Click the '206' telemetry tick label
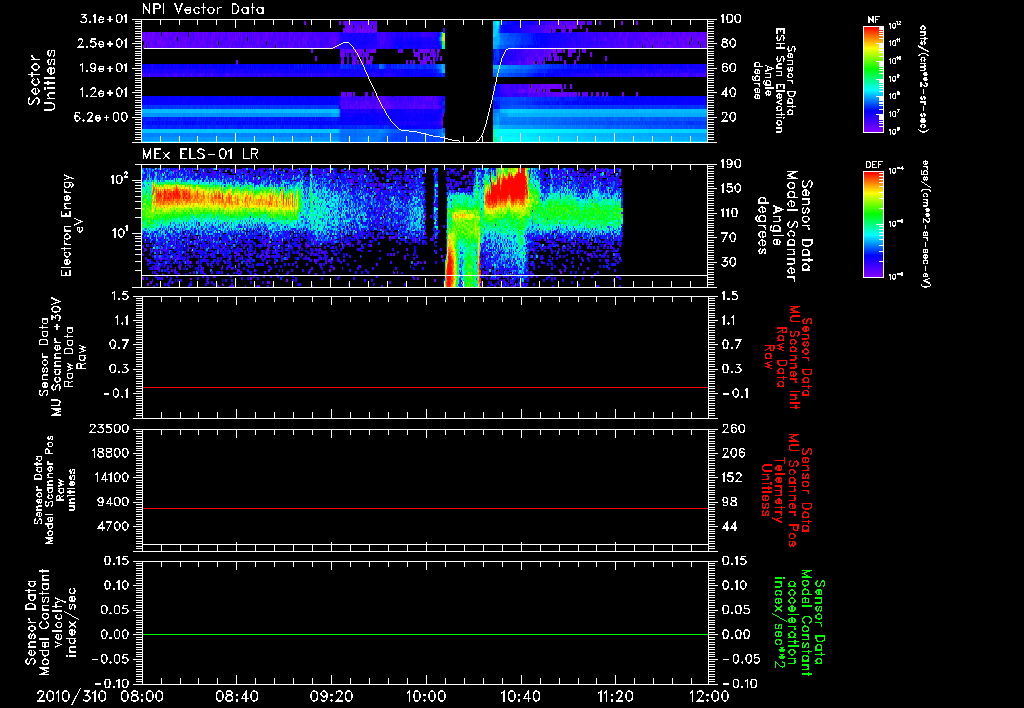The width and height of the screenshot is (1024, 708). coord(732,453)
